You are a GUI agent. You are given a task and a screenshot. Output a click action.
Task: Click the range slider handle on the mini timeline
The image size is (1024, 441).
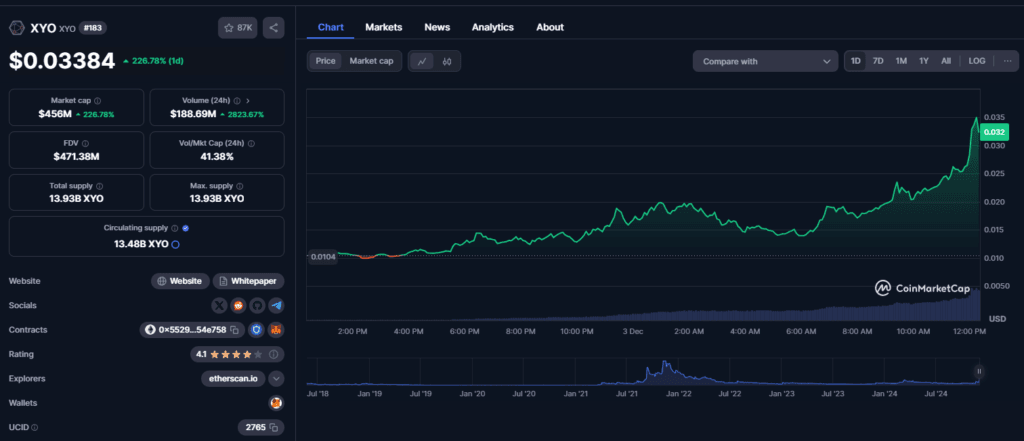point(979,372)
